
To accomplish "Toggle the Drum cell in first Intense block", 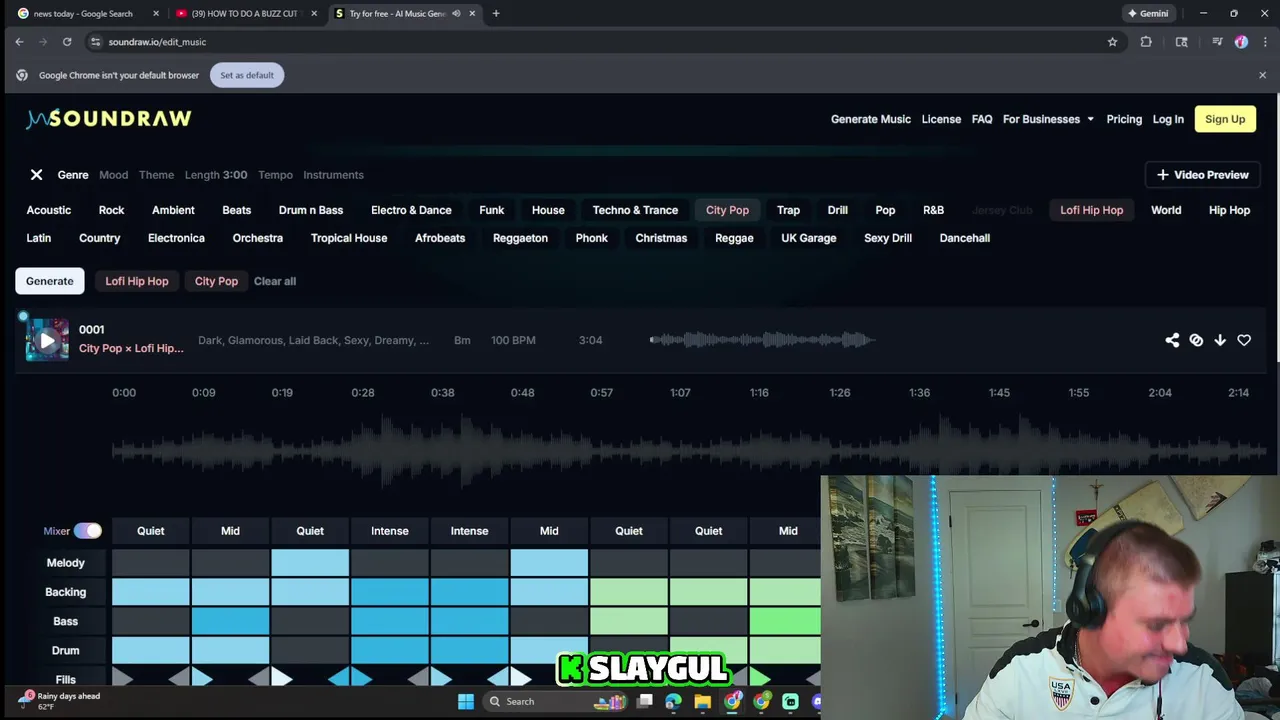I will pos(390,650).
